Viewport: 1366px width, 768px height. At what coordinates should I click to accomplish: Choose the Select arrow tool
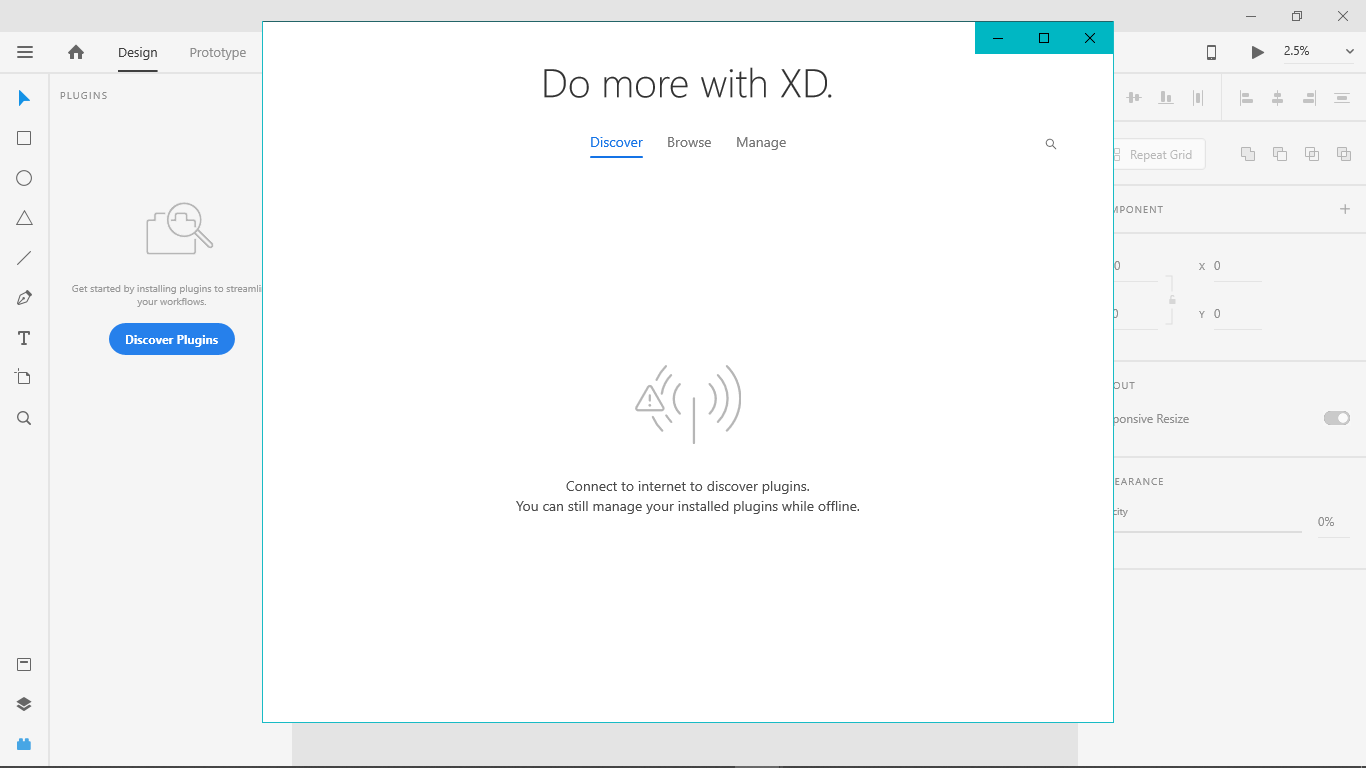pyautogui.click(x=24, y=98)
